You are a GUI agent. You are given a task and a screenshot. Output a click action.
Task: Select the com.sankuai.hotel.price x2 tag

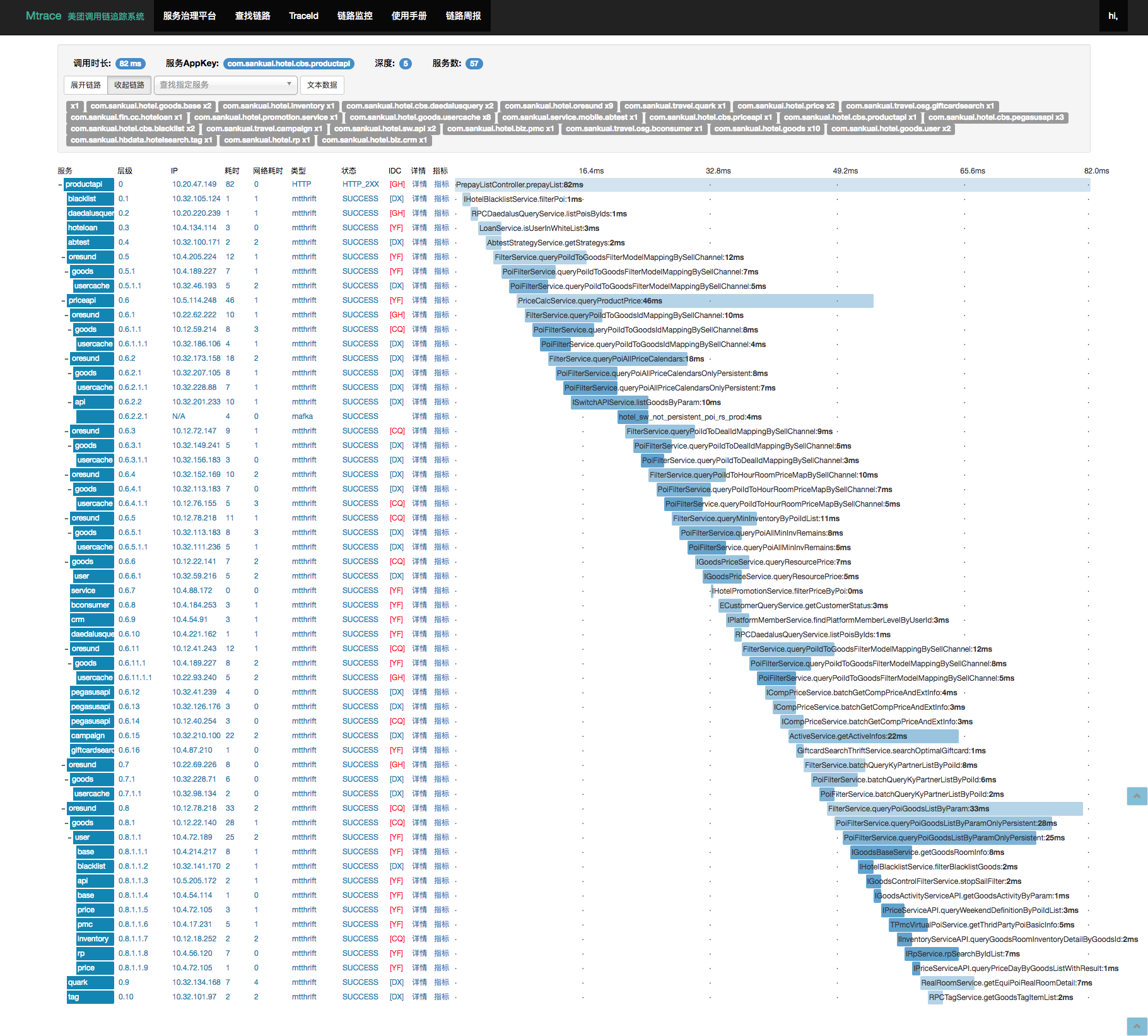click(786, 106)
